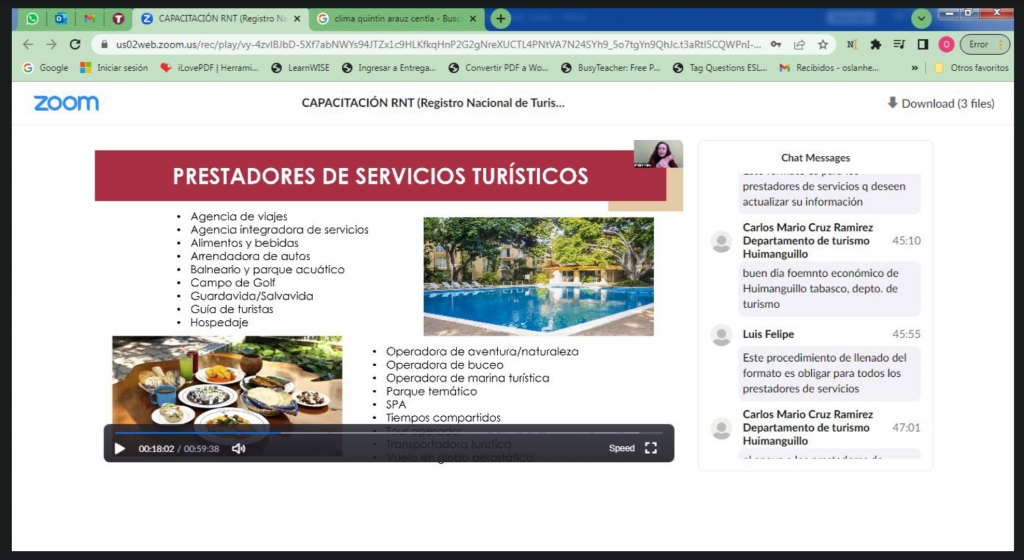Close the CAPACITACIÓN RNT tab

click(x=297, y=19)
